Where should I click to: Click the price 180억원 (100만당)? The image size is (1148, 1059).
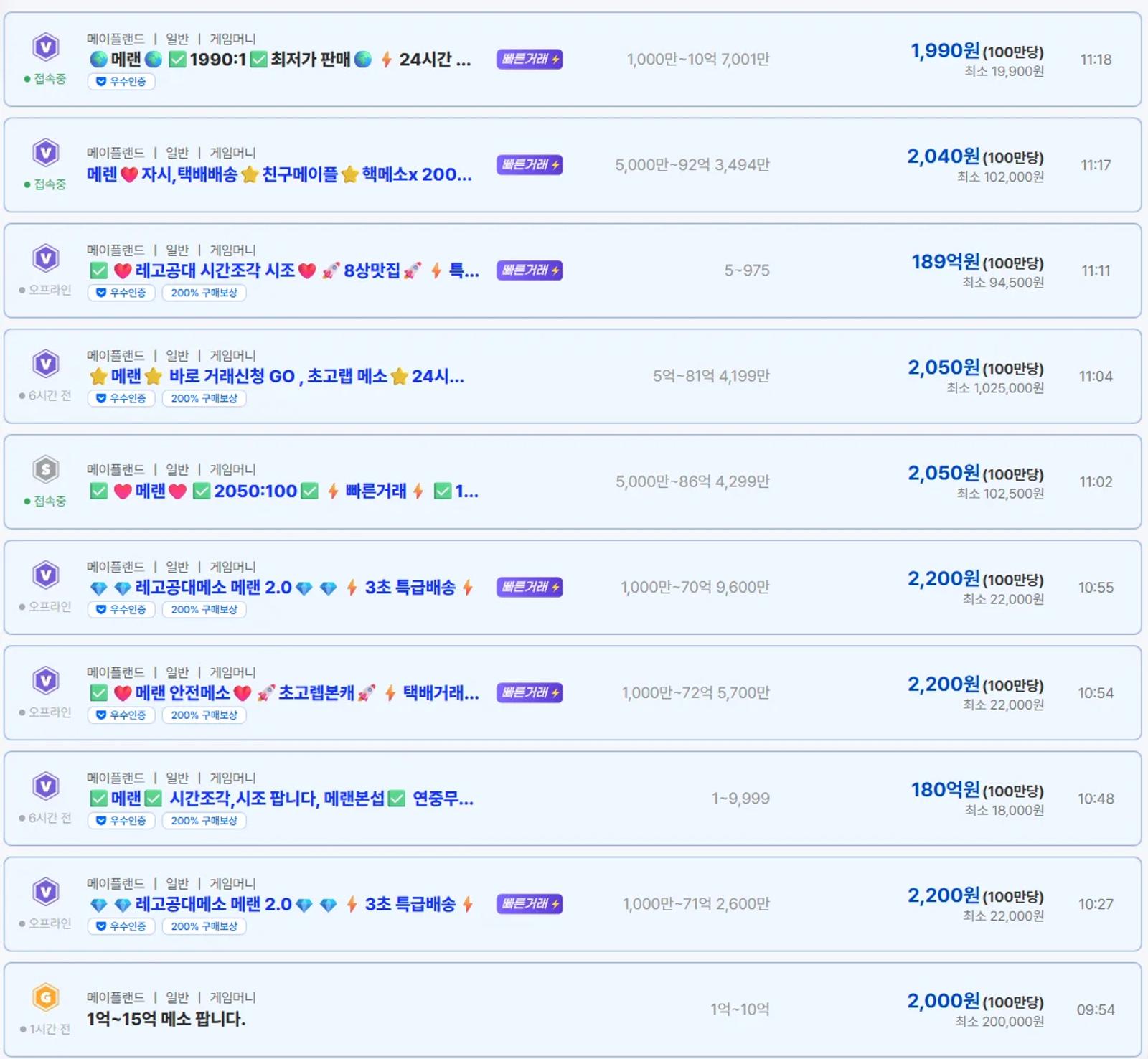point(978,790)
